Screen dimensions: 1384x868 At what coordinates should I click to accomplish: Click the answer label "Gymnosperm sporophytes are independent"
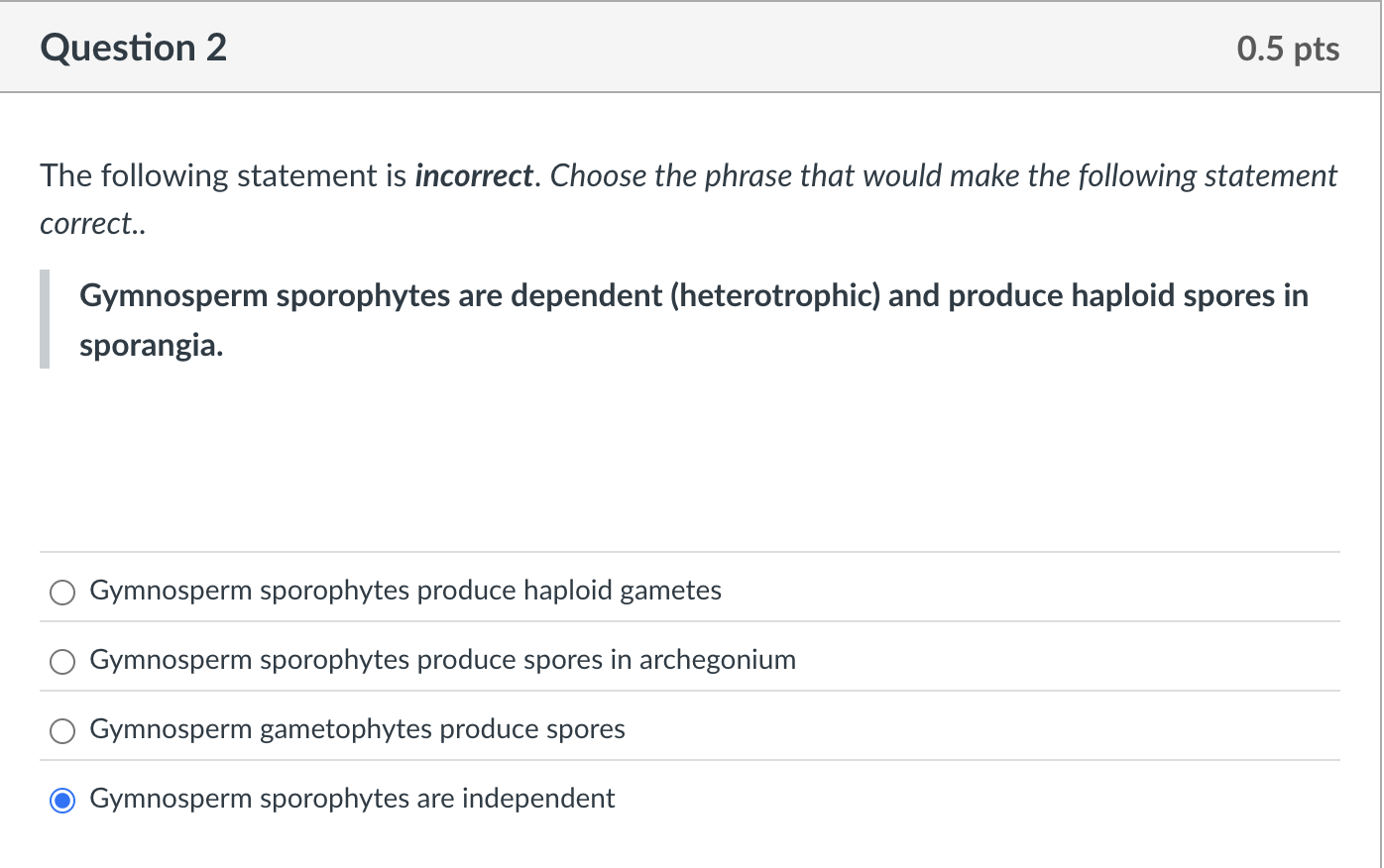pos(352,799)
